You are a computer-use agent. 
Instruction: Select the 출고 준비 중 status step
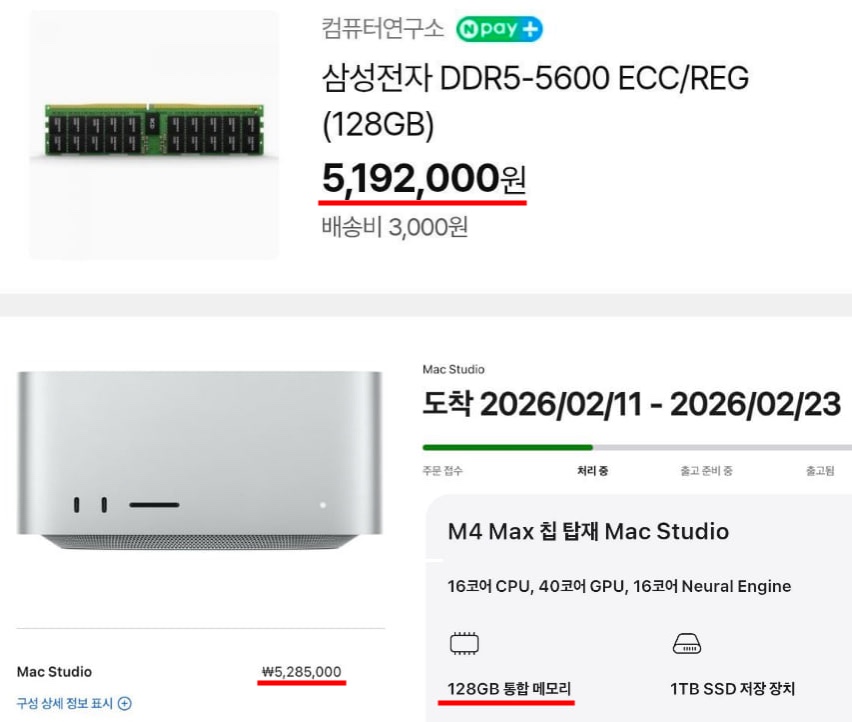point(706,471)
